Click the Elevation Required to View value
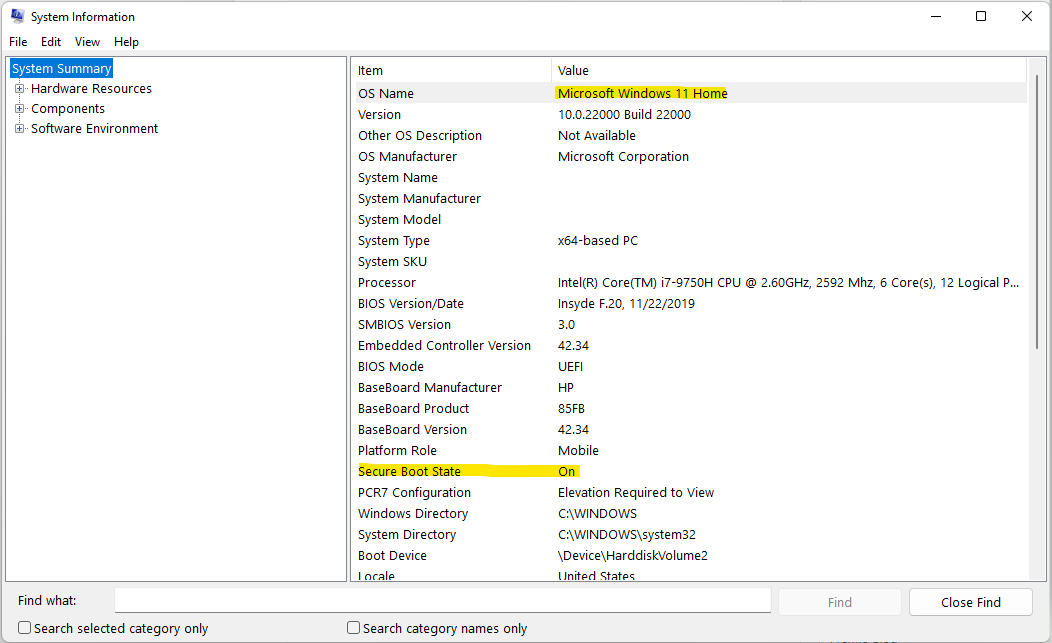 635,493
